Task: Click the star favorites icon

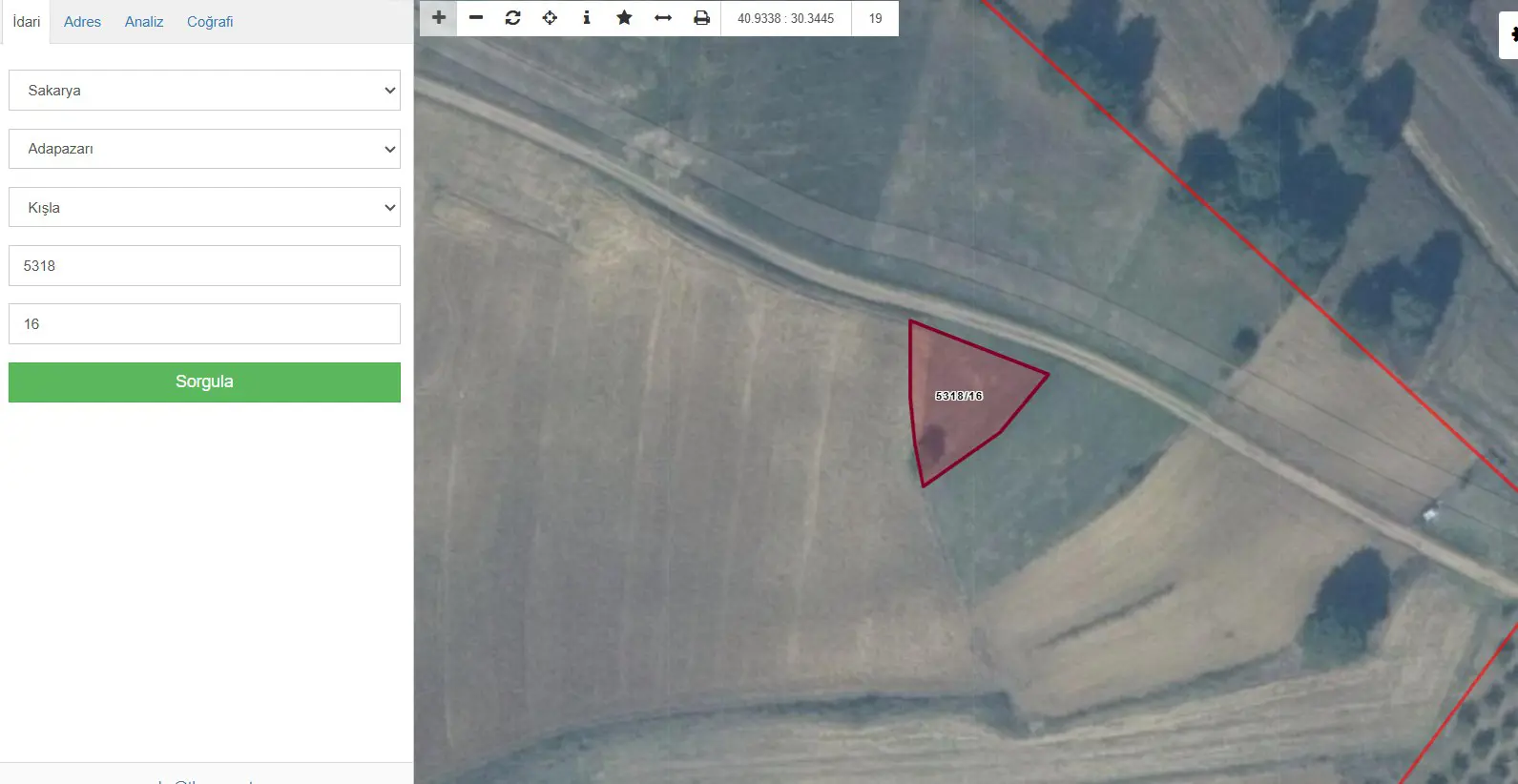Action: click(625, 18)
